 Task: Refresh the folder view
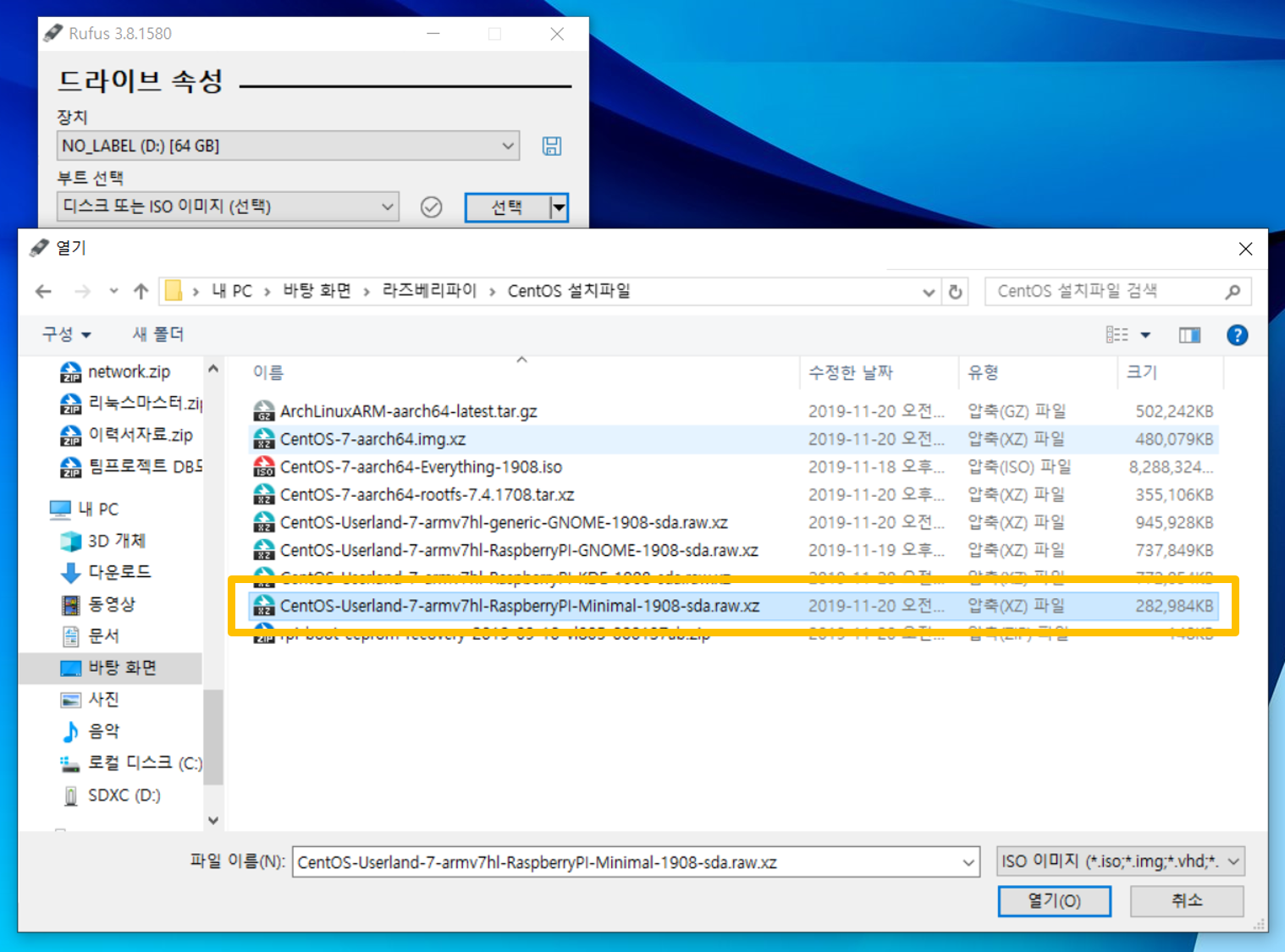(956, 292)
